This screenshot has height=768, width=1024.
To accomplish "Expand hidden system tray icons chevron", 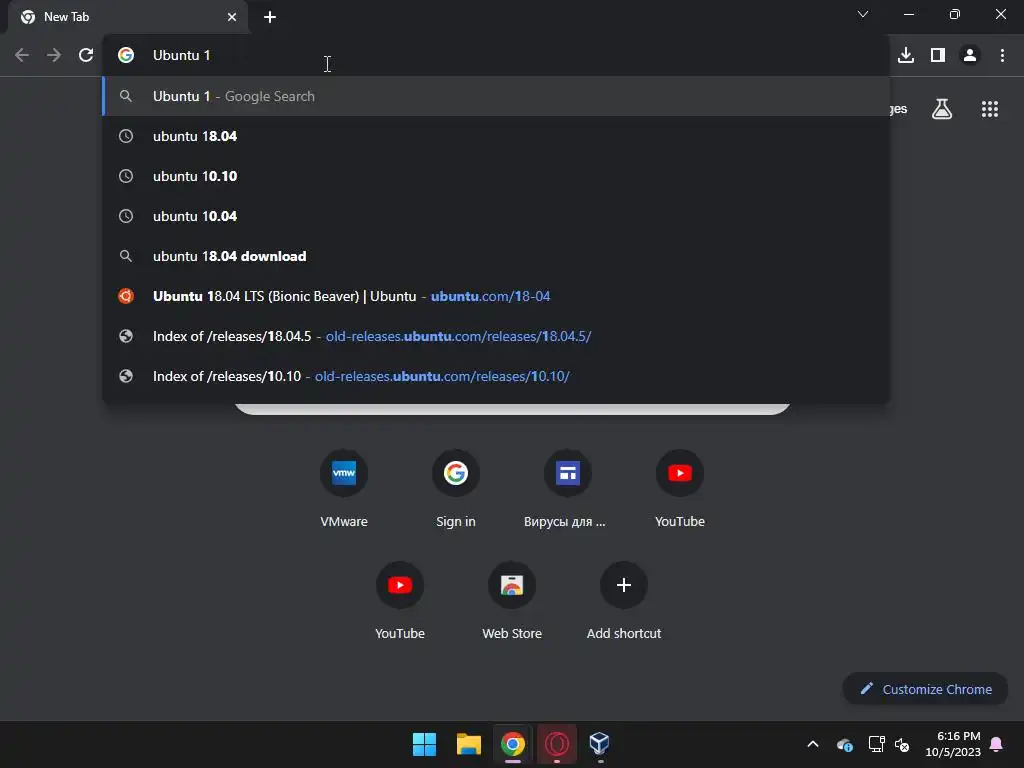I will pyautogui.click(x=813, y=744).
